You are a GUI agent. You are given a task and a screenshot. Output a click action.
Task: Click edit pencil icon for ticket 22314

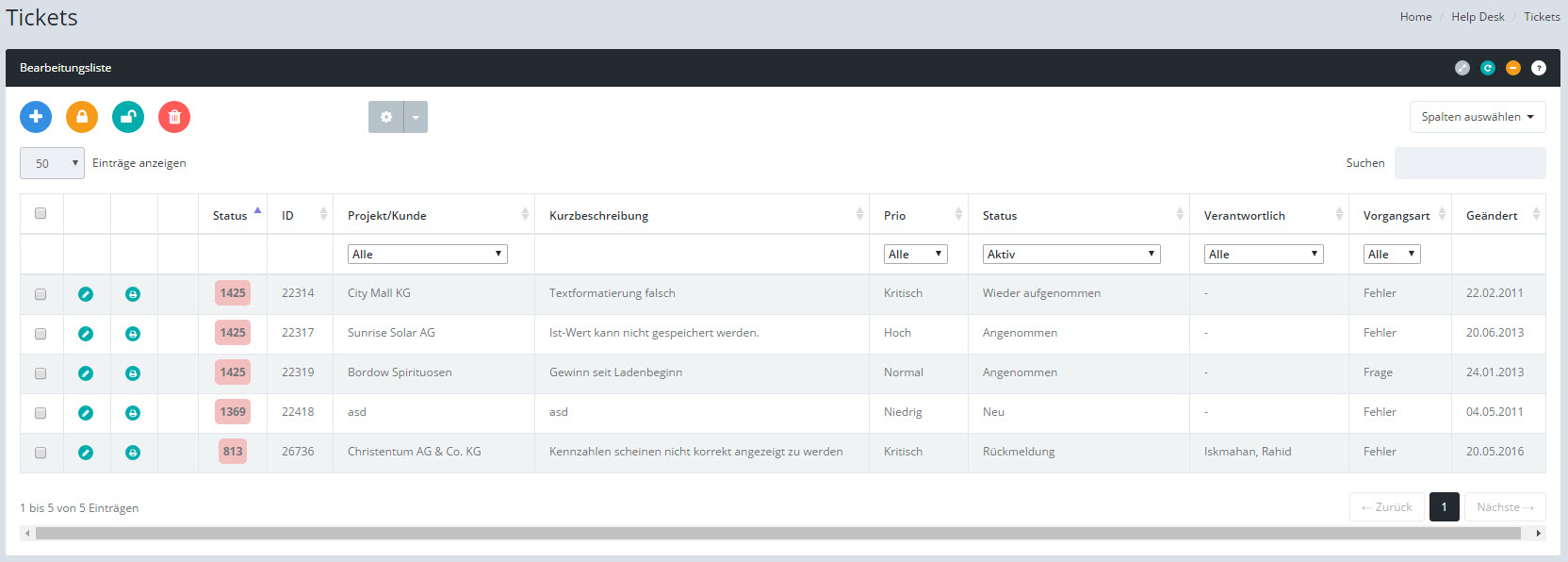pyautogui.click(x=86, y=294)
